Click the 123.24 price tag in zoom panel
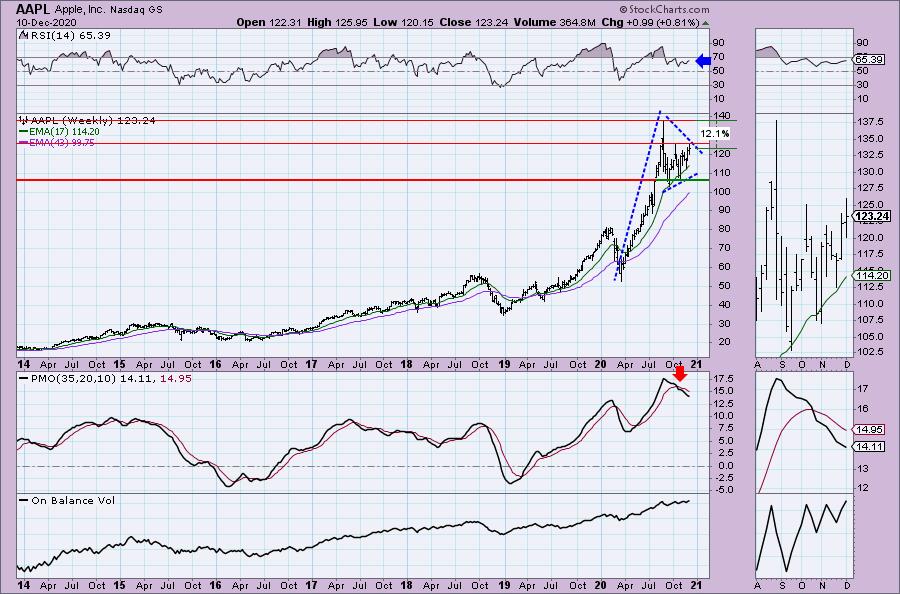 [x=872, y=216]
